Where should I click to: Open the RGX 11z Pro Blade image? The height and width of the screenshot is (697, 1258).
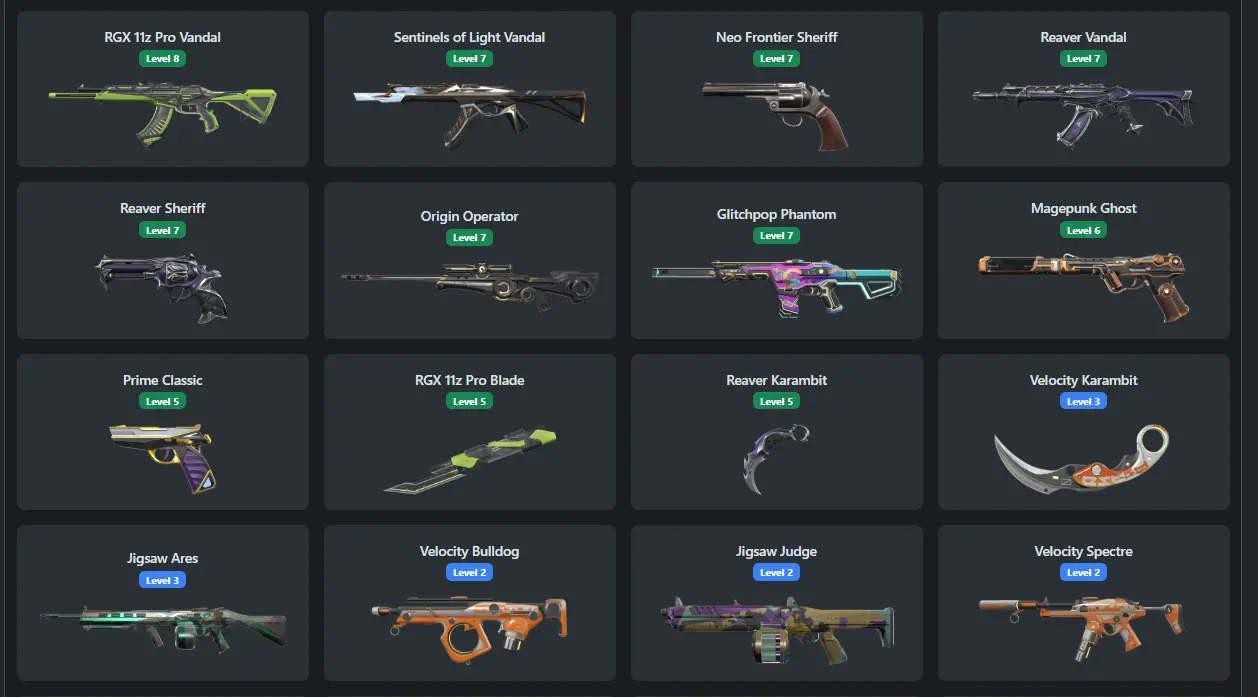[470, 461]
